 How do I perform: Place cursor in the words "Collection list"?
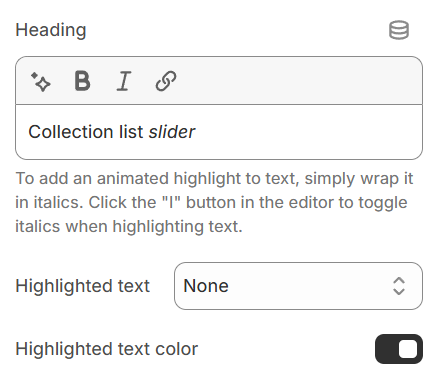pyautogui.click(x=86, y=132)
